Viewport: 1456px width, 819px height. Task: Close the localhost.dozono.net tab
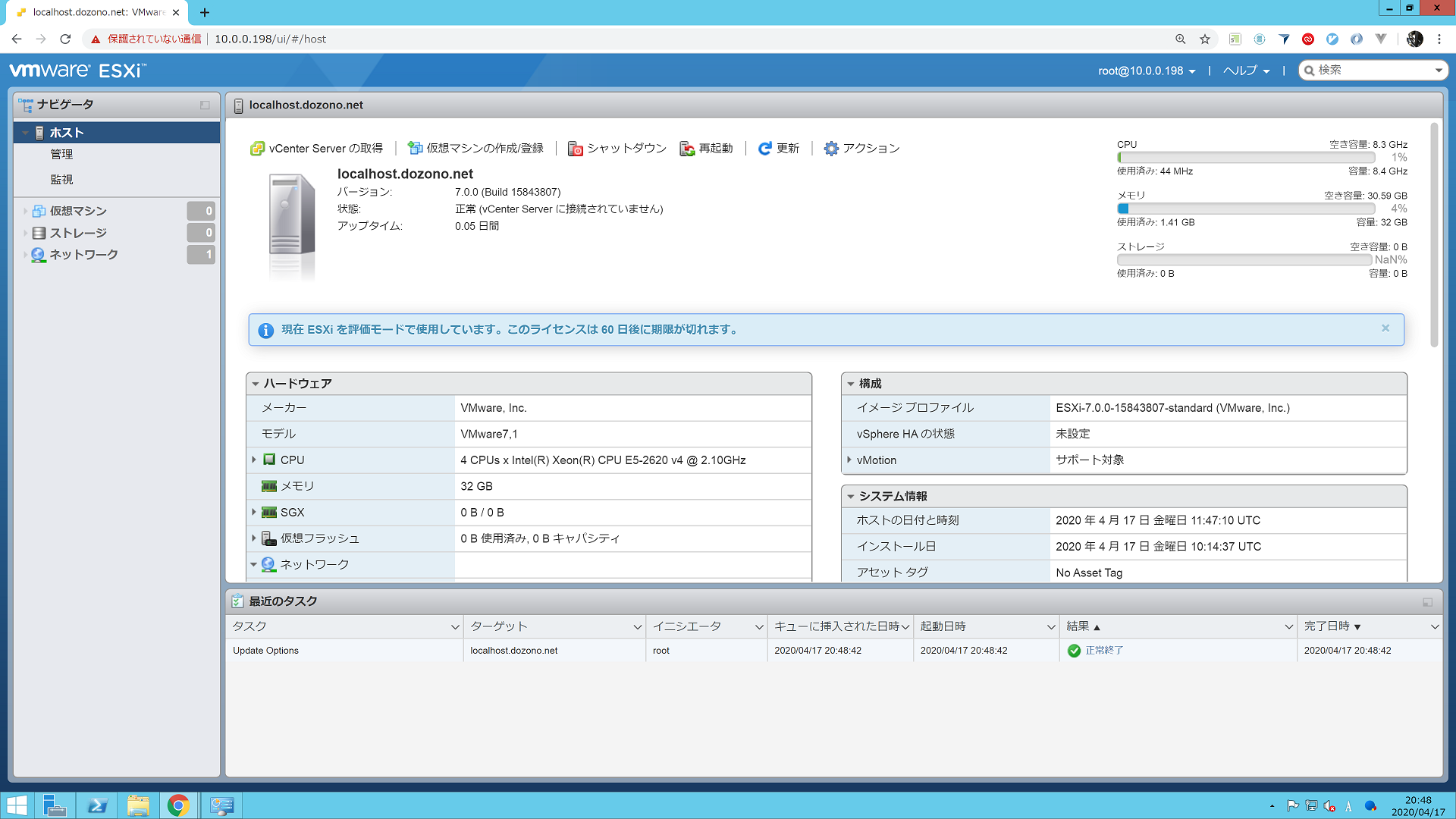(x=176, y=13)
